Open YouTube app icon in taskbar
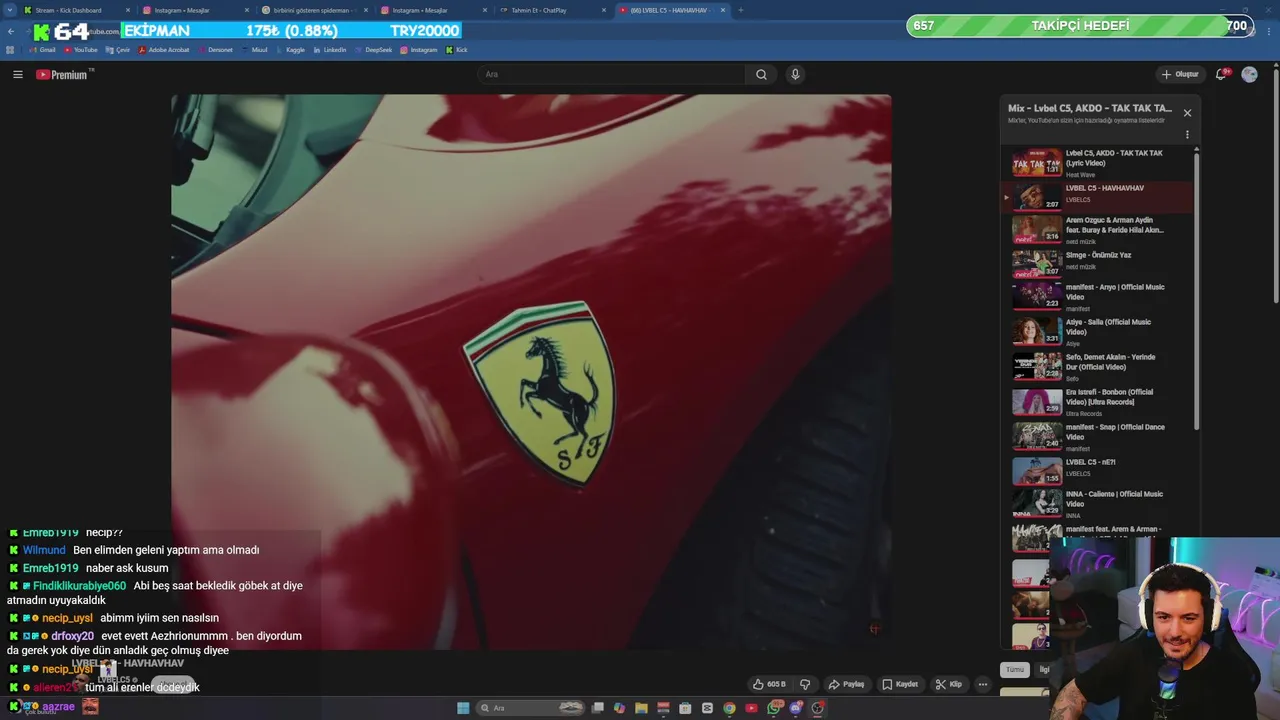Screen dimensions: 1280x720 pos(751,708)
